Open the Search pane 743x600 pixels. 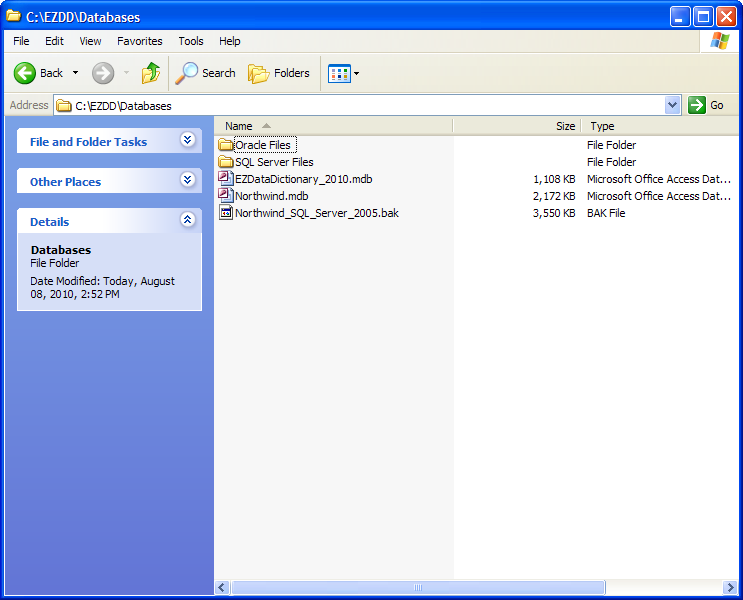point(206,73)
